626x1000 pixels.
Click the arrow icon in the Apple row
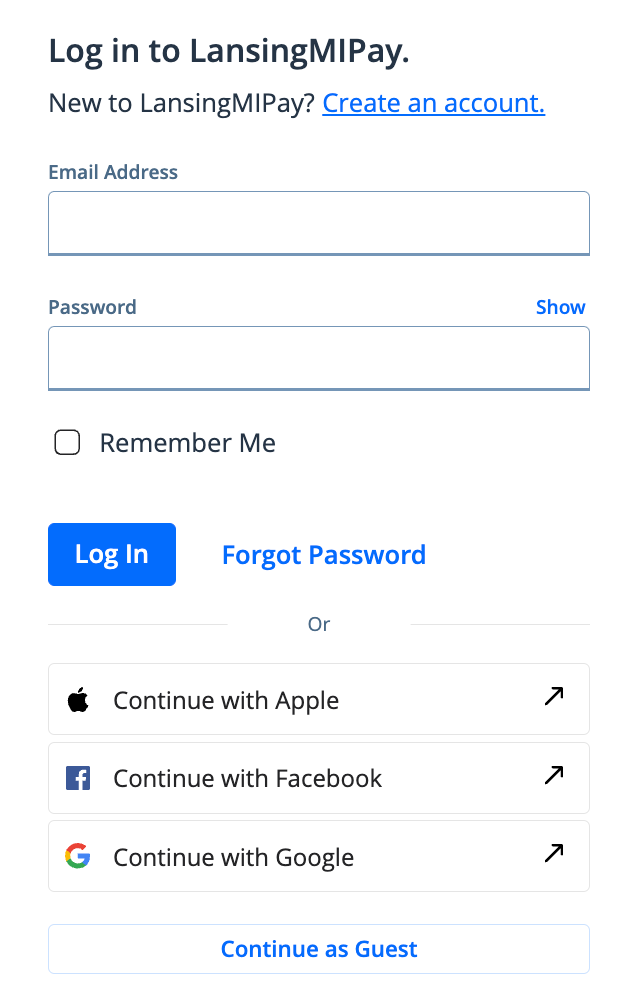pyautogui.click(x=554, y=697)
